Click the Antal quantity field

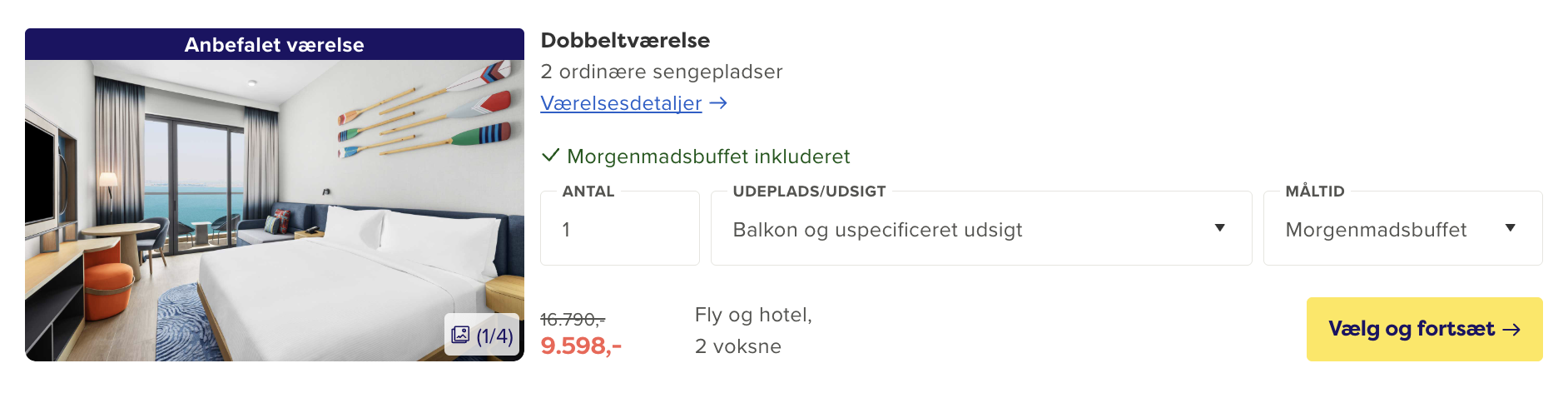(619, 229)
